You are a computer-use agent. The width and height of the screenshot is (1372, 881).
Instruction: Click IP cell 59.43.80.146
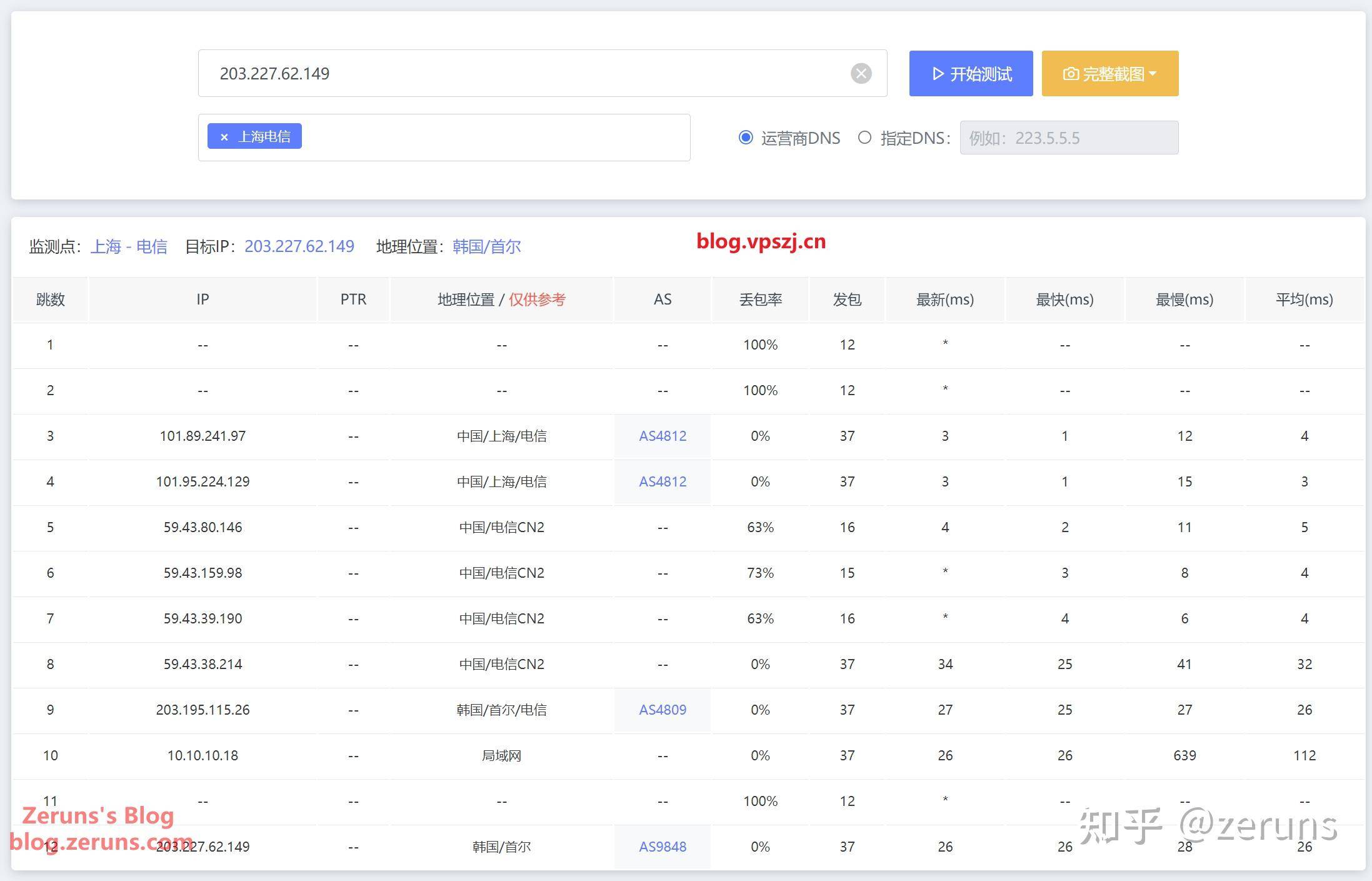[x=203, y=527]
